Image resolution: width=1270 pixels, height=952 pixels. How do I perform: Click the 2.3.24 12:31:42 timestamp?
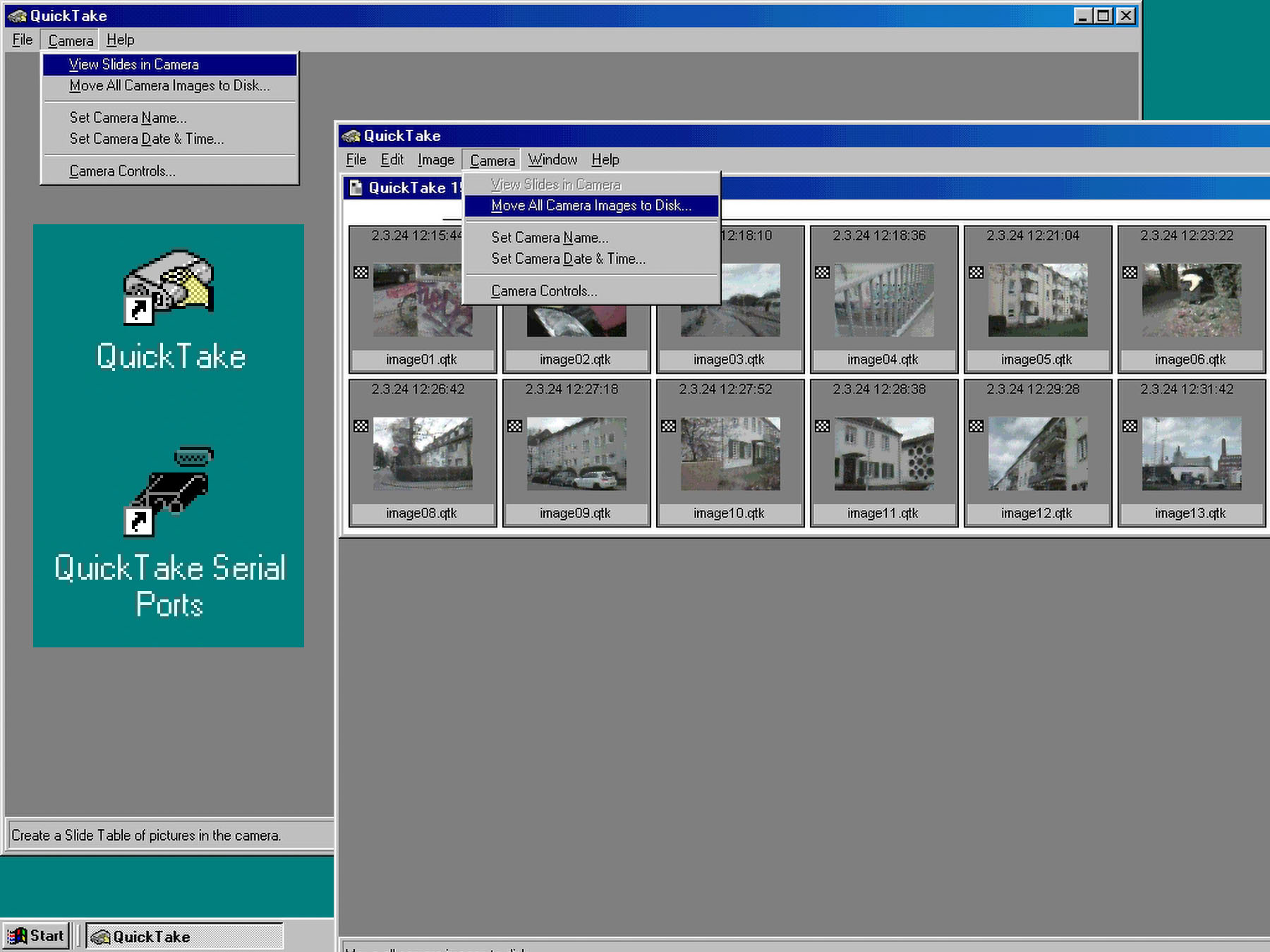click(x=1187, y=389)
